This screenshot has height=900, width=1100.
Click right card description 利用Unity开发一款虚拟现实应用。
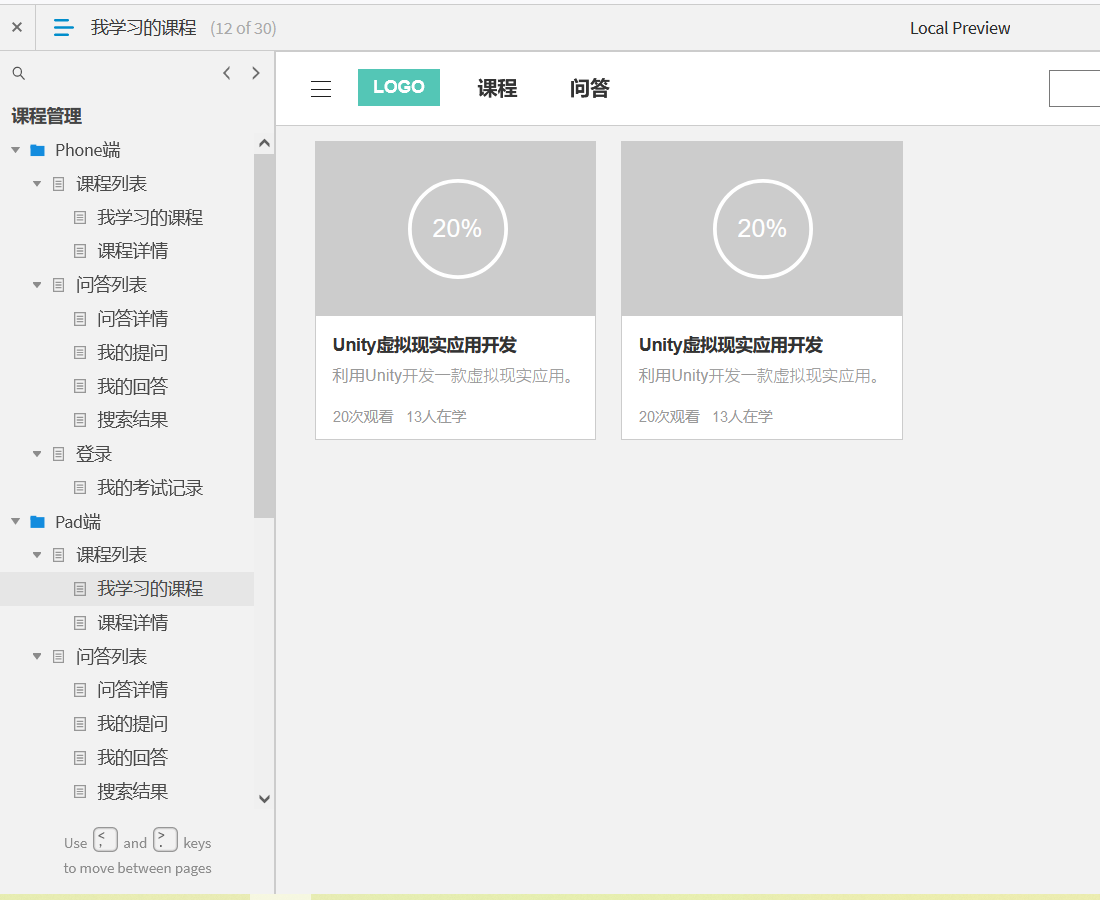pos(760,376)
